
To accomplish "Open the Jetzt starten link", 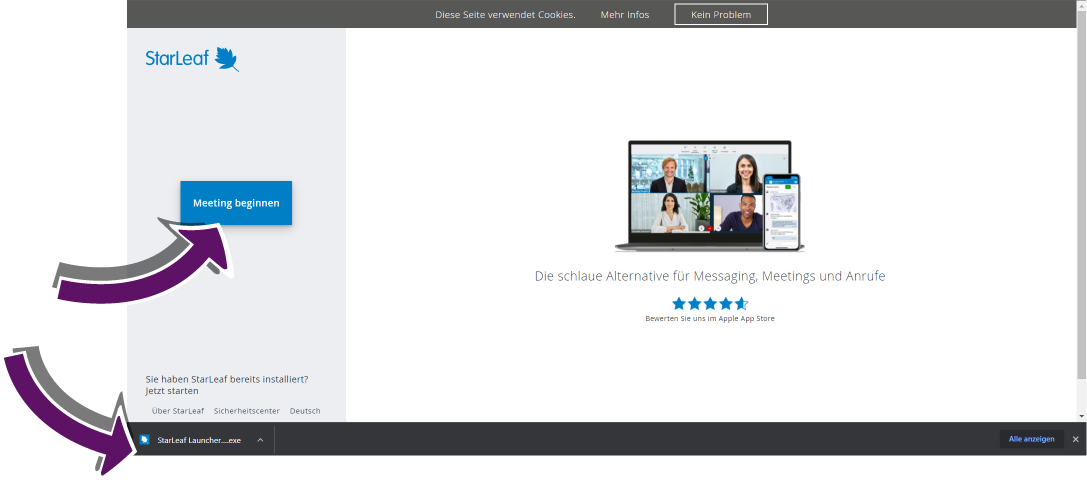I will (x=172, y=391).
